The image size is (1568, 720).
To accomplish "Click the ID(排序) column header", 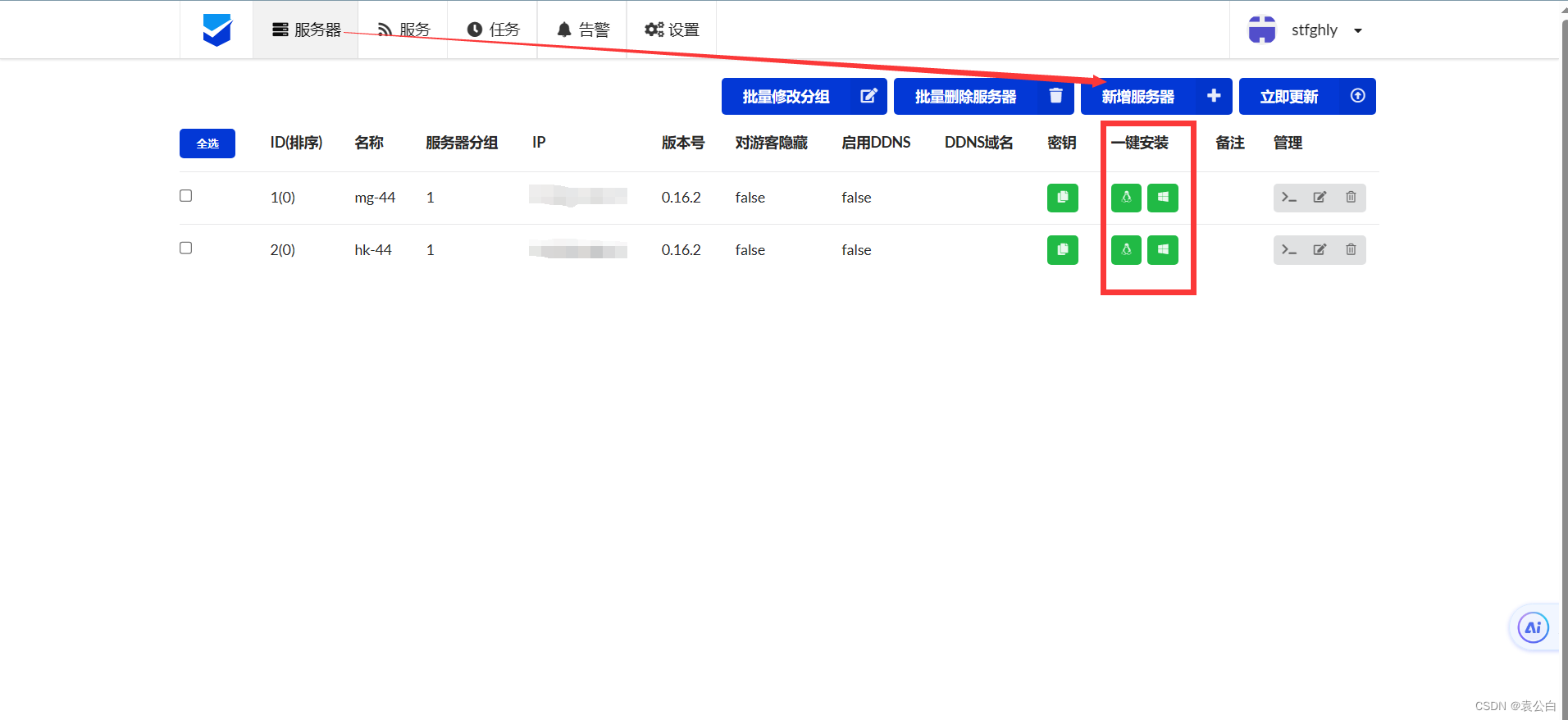I will pyautogui.click(x=296, y=143).
